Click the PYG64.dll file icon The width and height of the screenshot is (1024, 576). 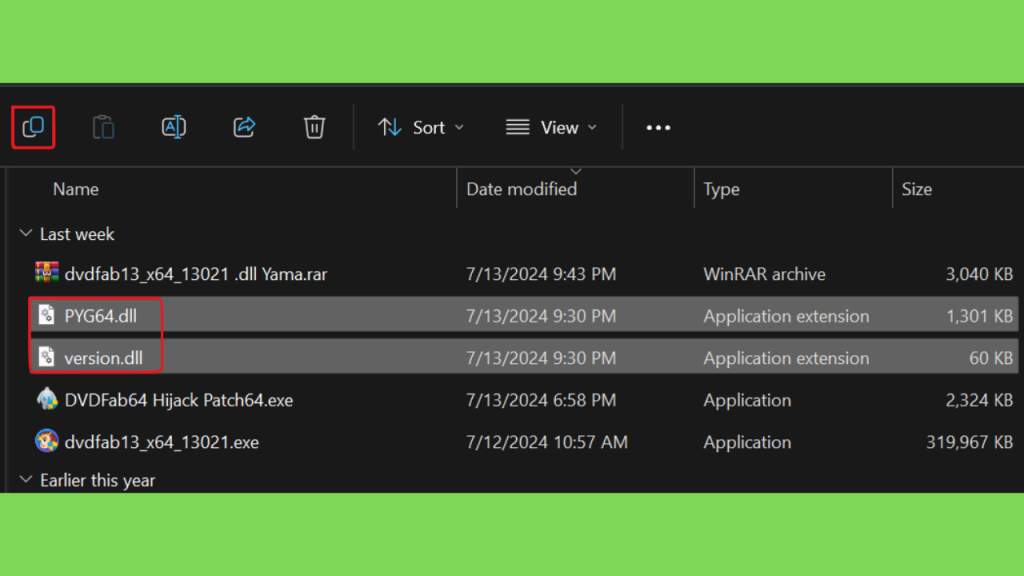pos(46,315)
